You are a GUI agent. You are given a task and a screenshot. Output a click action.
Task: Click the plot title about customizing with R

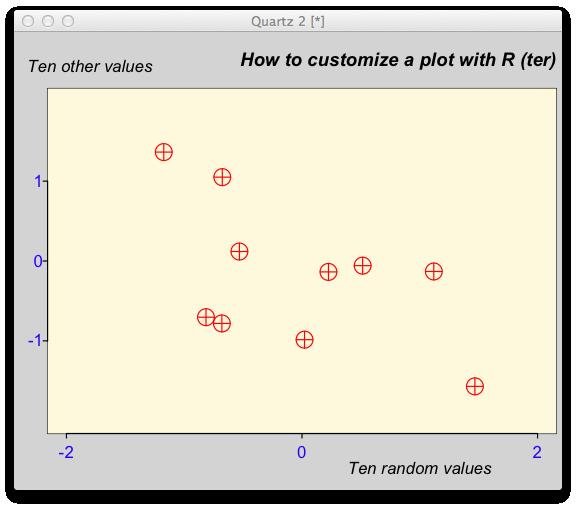click(x=398, y=60)
